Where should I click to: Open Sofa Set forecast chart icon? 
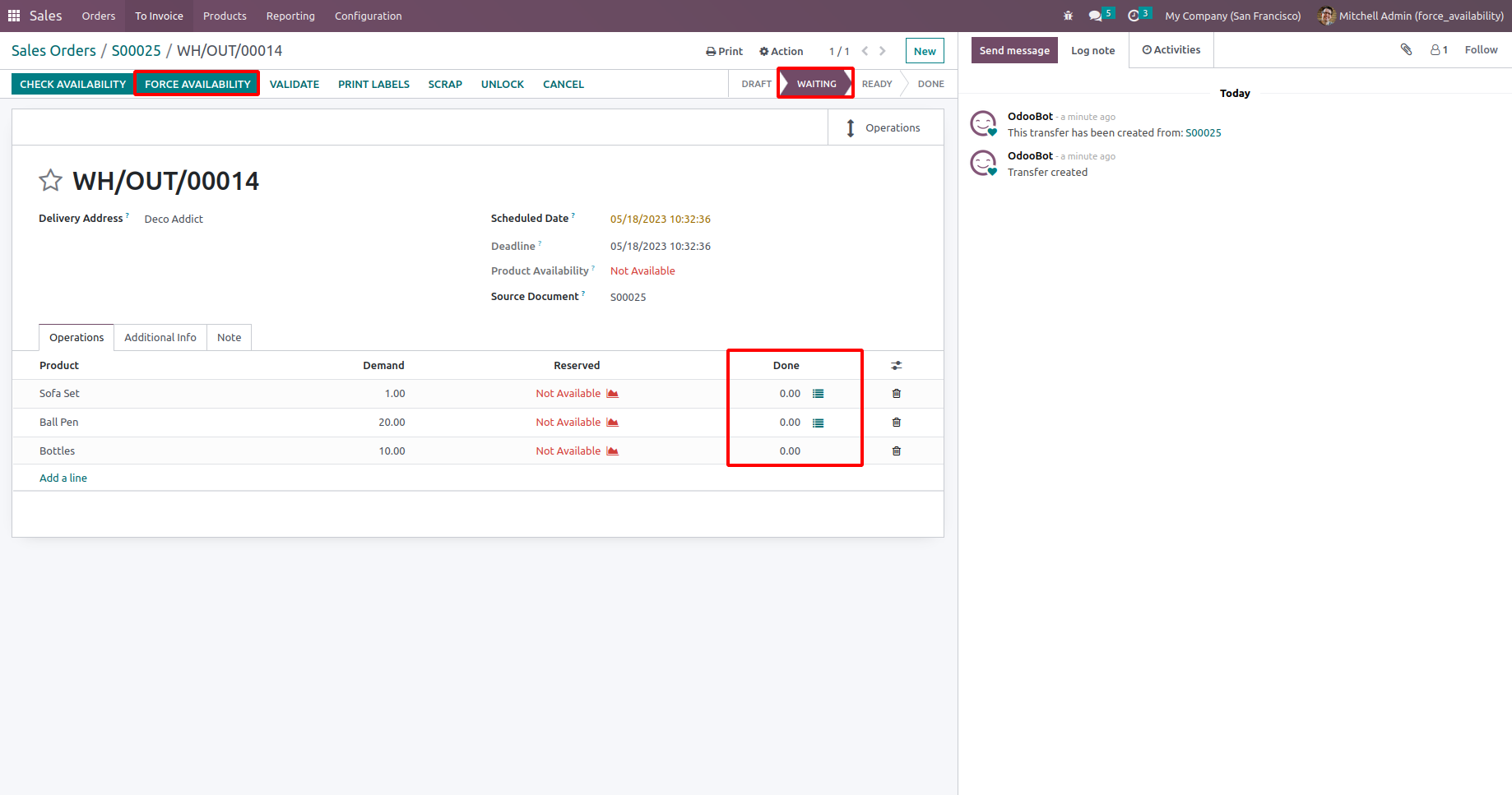pos(612,394)
